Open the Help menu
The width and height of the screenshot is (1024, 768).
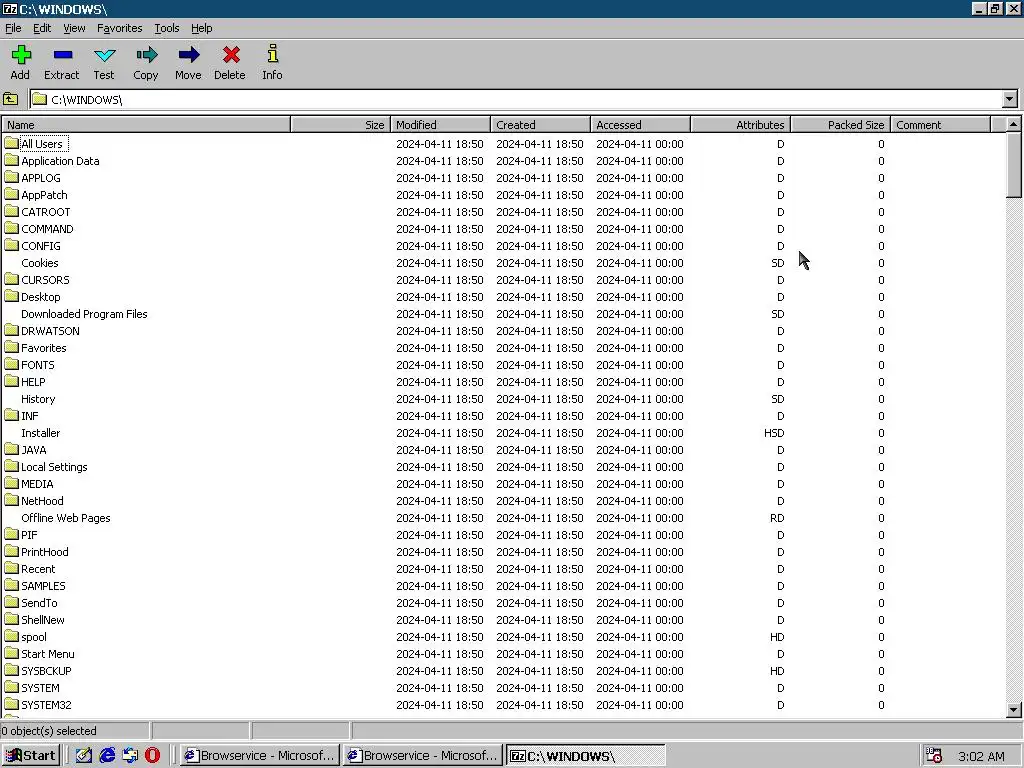click(x=201, y=28)
